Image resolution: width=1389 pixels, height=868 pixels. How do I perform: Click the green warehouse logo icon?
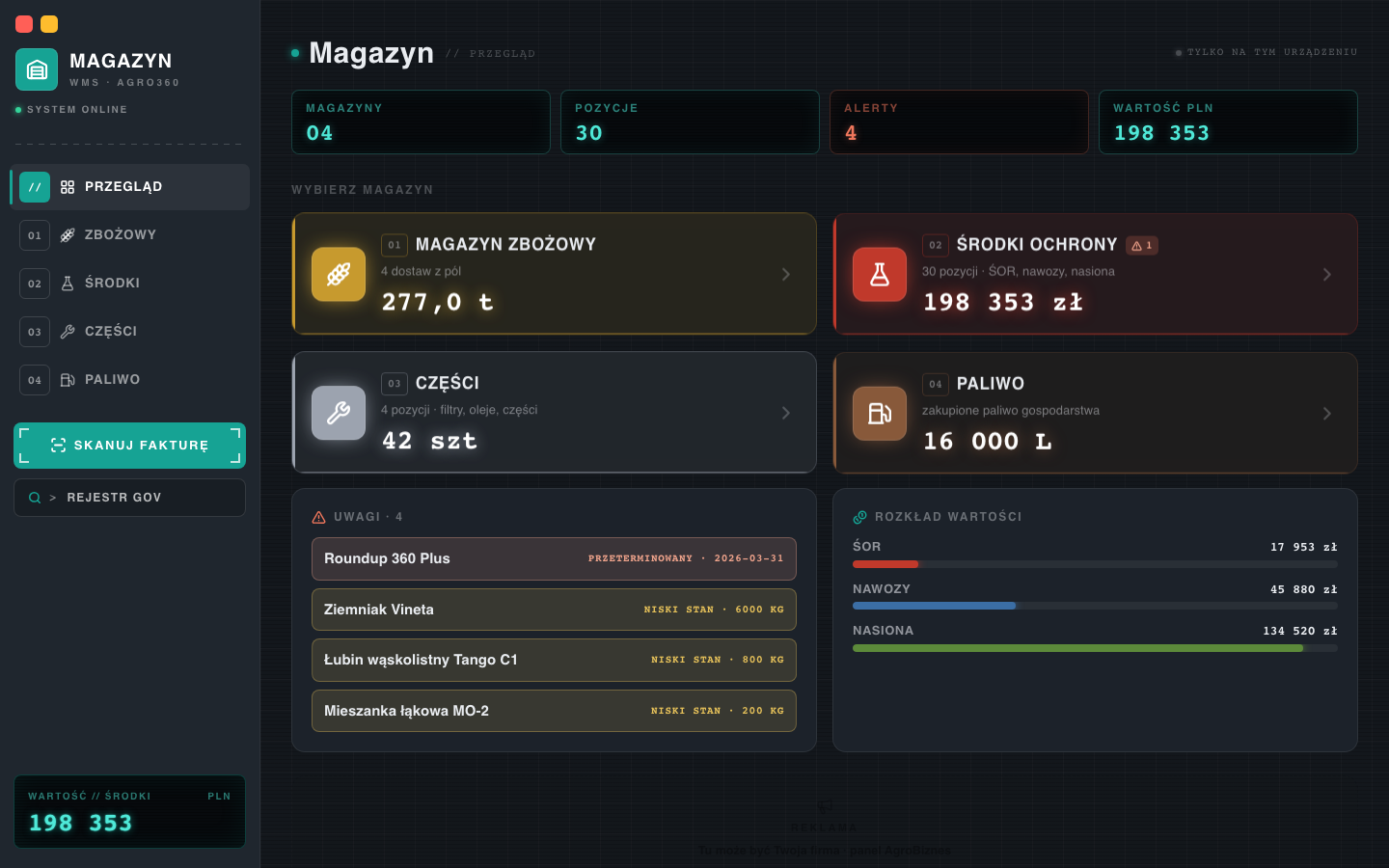click(x=37, y=69)
